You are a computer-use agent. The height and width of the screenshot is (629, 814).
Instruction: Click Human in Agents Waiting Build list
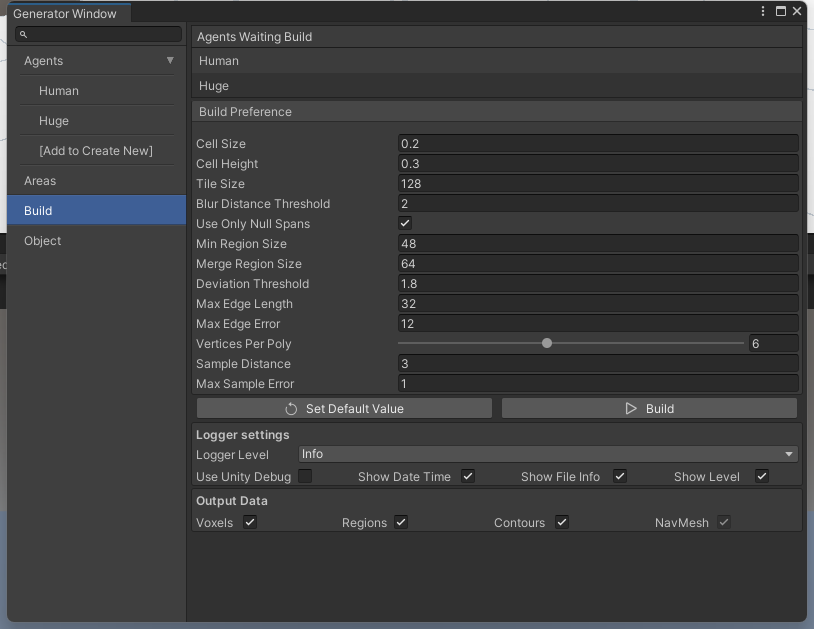(x=497, y=61)
